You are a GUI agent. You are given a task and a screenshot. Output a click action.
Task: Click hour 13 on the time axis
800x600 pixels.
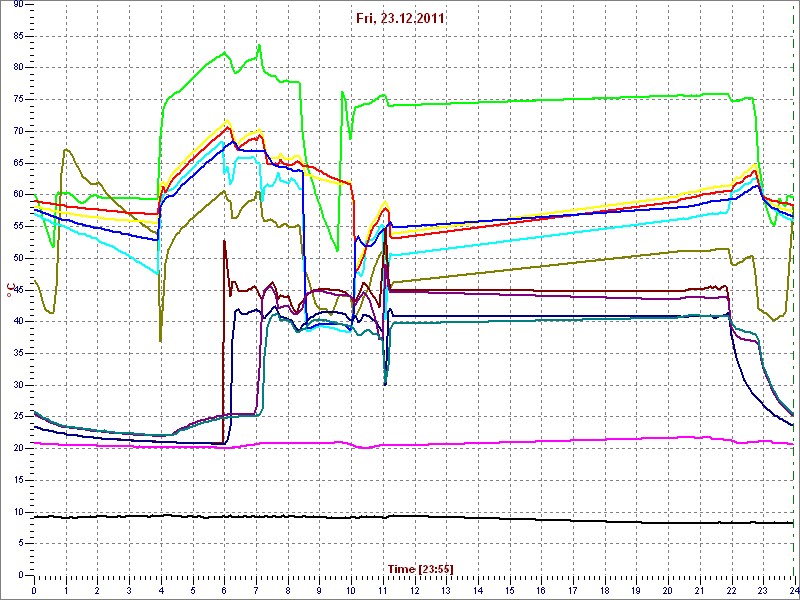[x=446, y=589]
